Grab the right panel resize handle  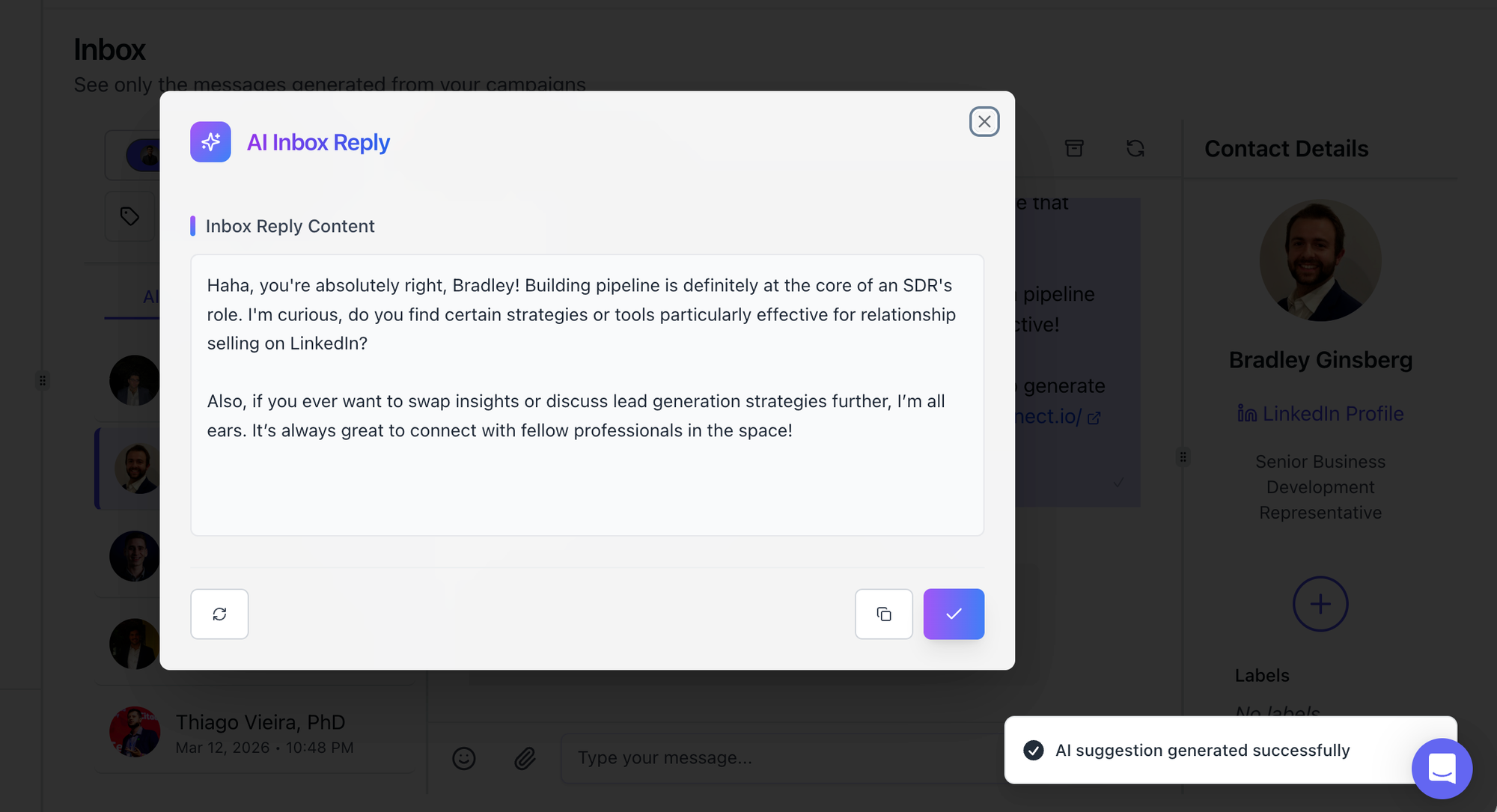pyautogui.click(x=1183, y=457)
